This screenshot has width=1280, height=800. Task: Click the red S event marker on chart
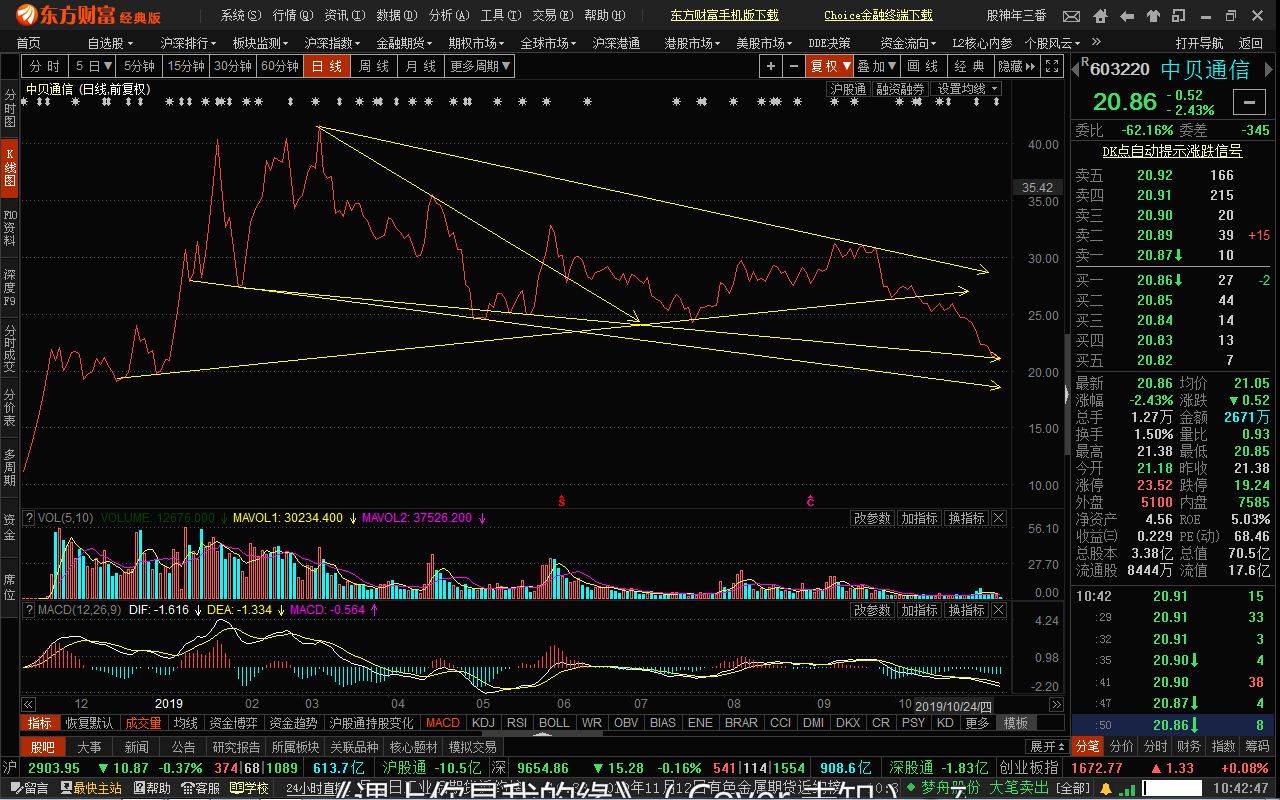pyautogui.click(x=562, y=501)
